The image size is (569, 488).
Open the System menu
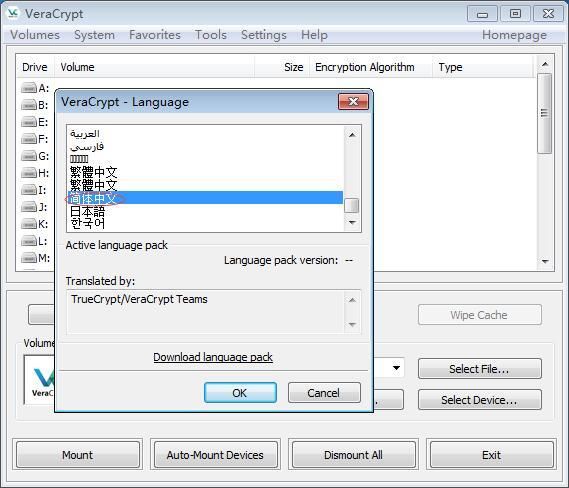[x=94, y=35]
